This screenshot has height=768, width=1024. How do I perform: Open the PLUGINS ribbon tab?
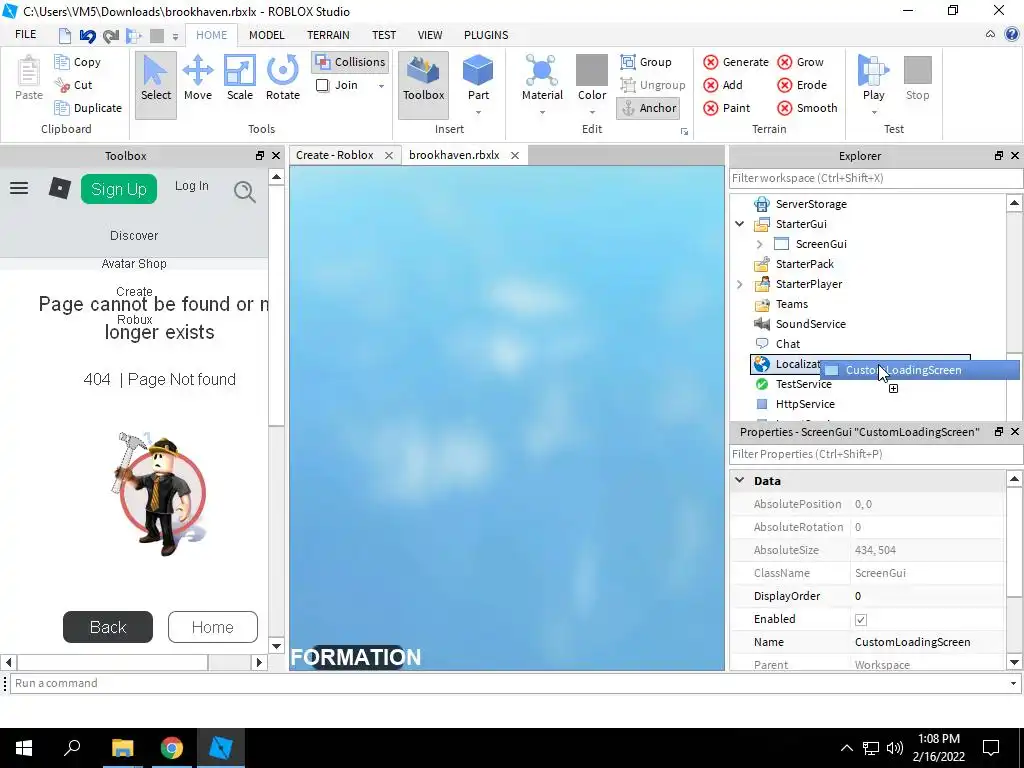[x=486, y=35]
